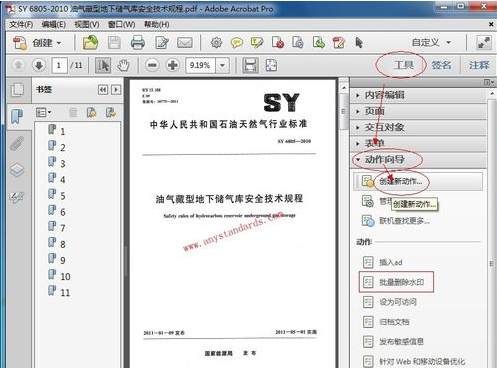Click the fit one full page icon
This screenshot has width=497, height=368.
coord(271,65)
